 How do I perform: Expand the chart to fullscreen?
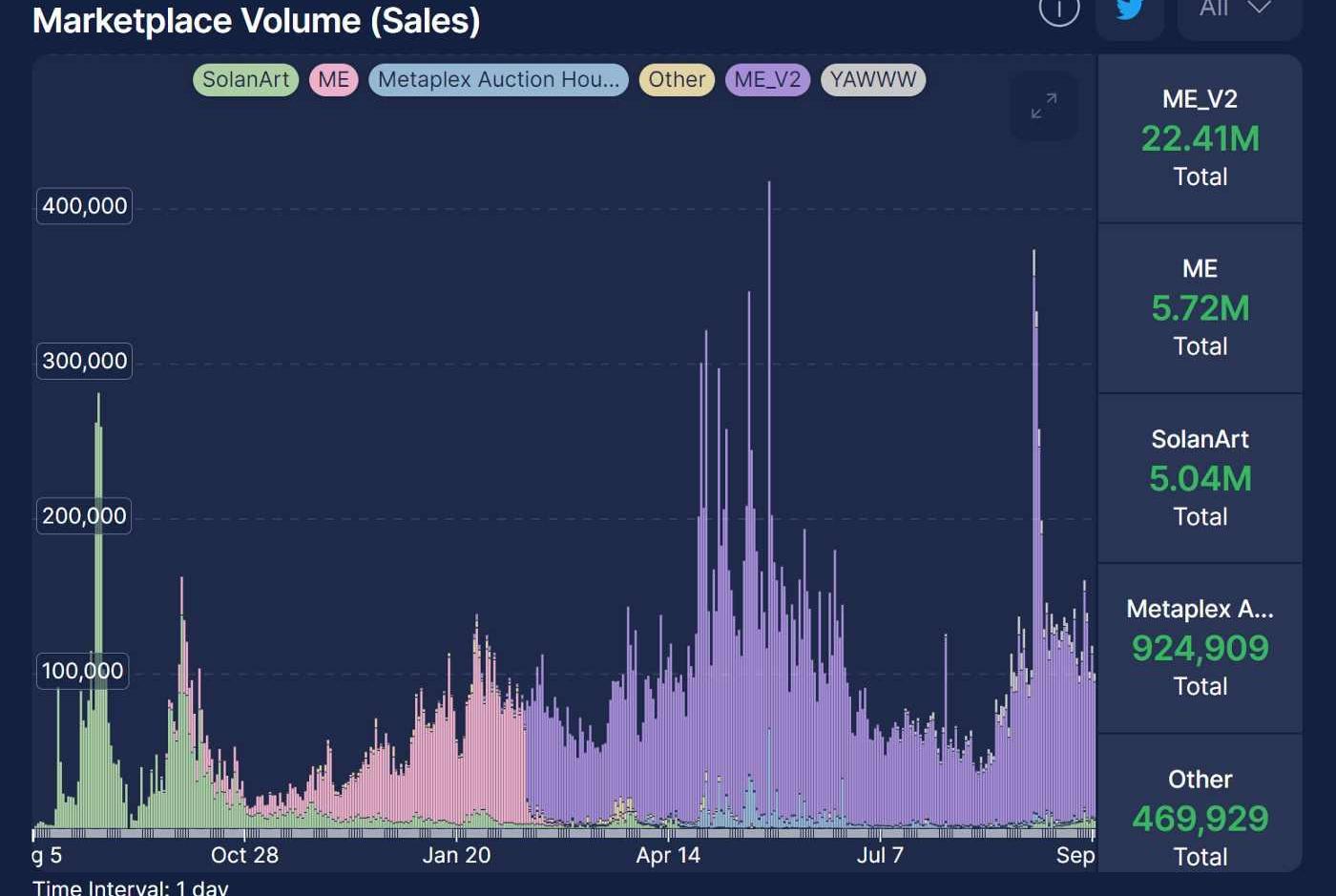pos(1044,106)
